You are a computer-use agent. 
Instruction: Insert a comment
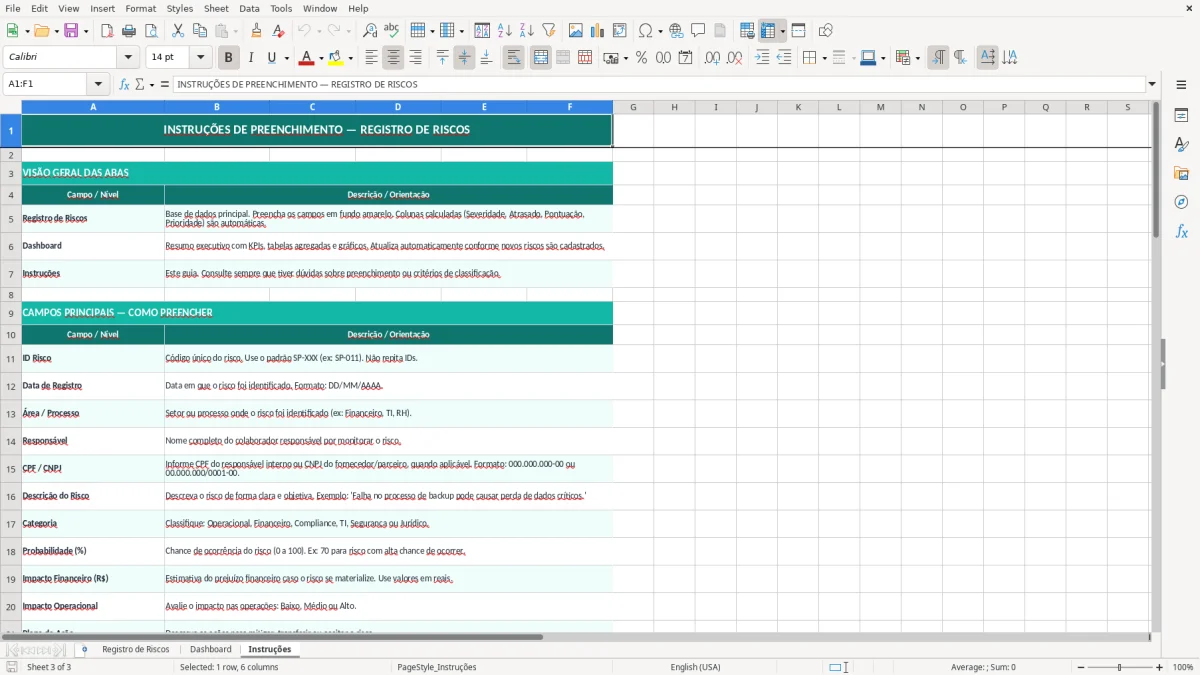(698, 31)
